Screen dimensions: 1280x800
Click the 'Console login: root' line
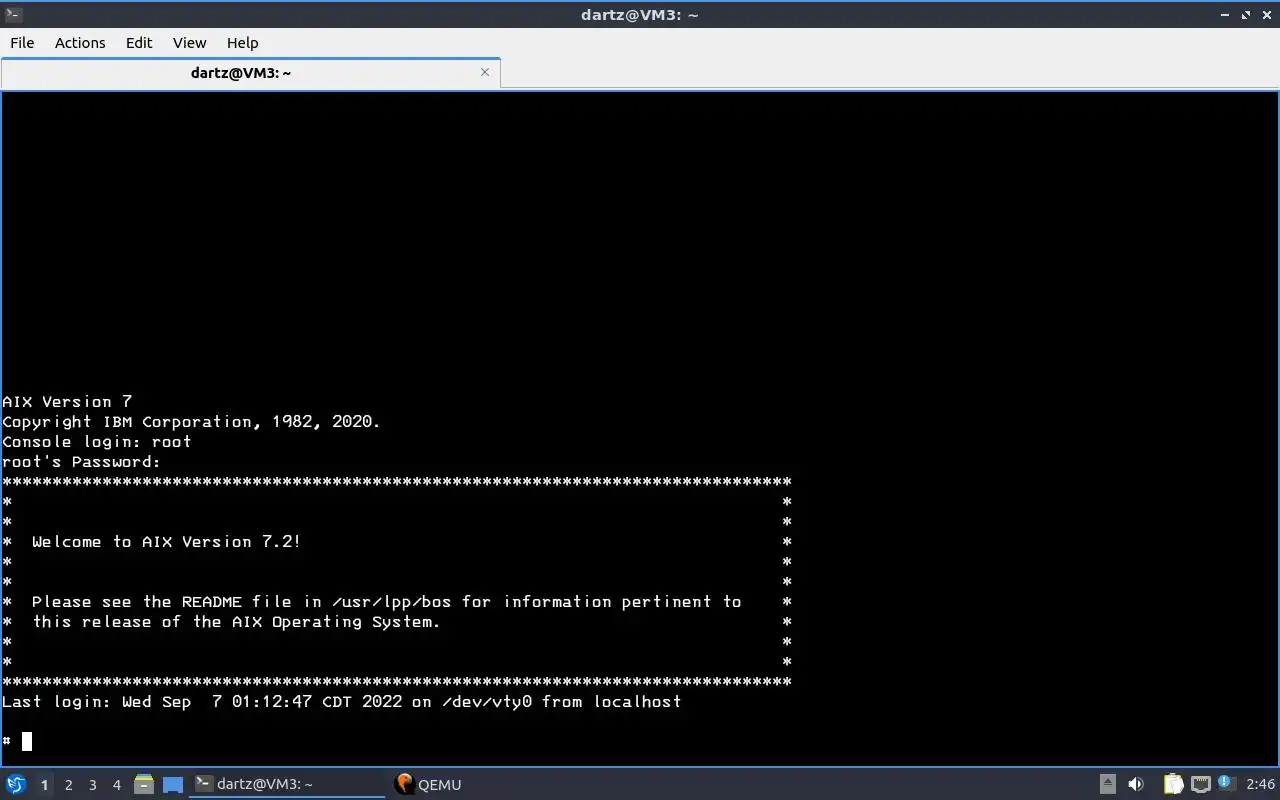click(96, 442)
